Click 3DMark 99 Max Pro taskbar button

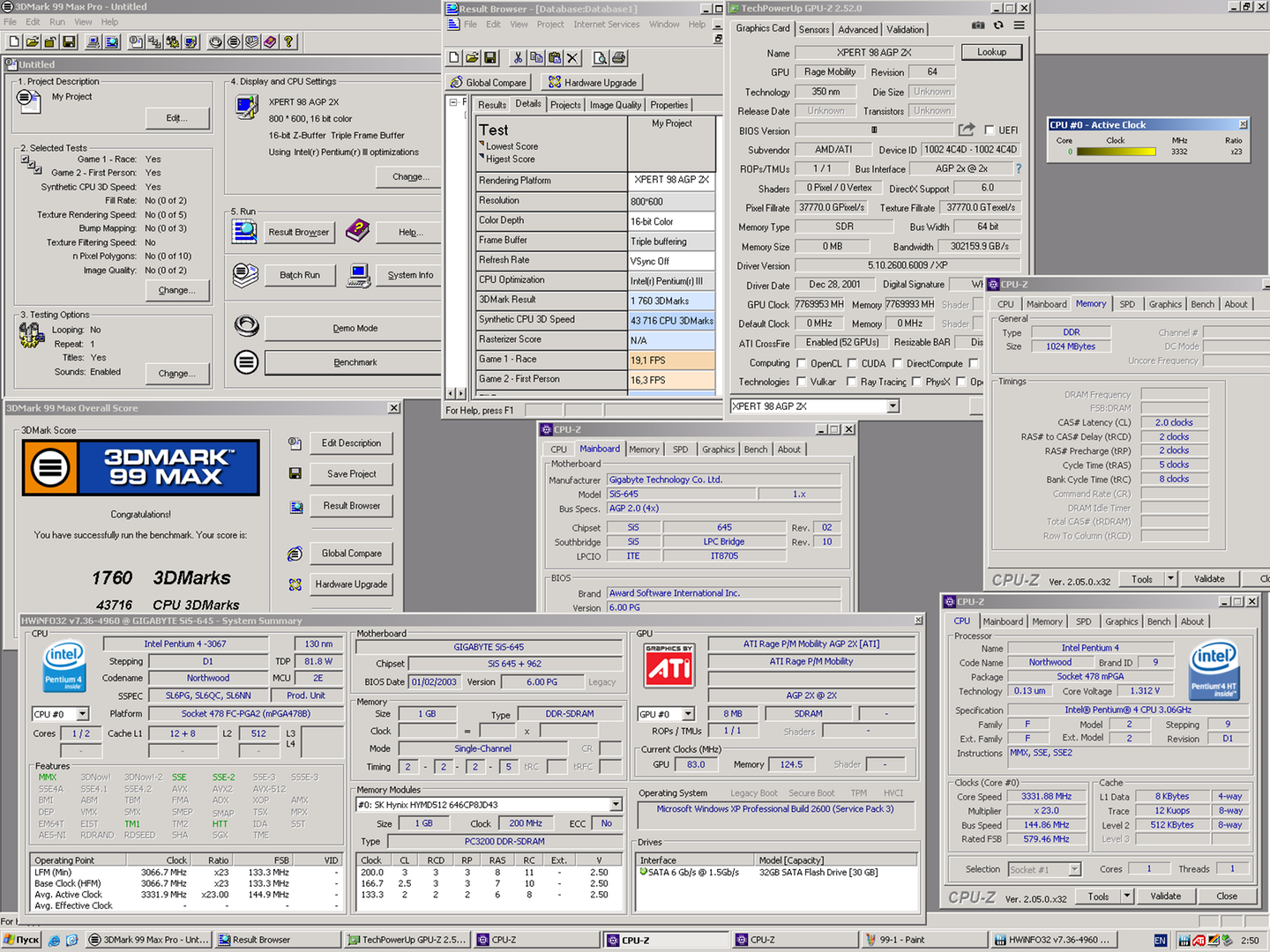click(148, 940)
